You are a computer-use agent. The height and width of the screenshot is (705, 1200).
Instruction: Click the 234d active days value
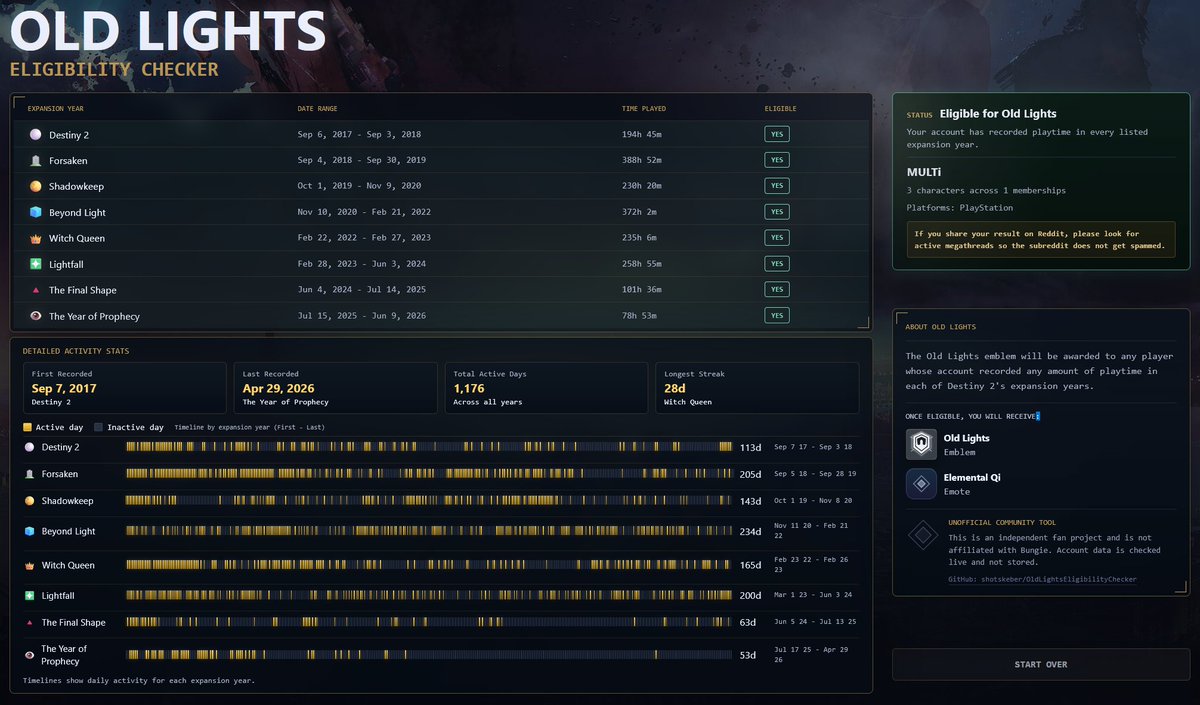(x=750, y=532)
